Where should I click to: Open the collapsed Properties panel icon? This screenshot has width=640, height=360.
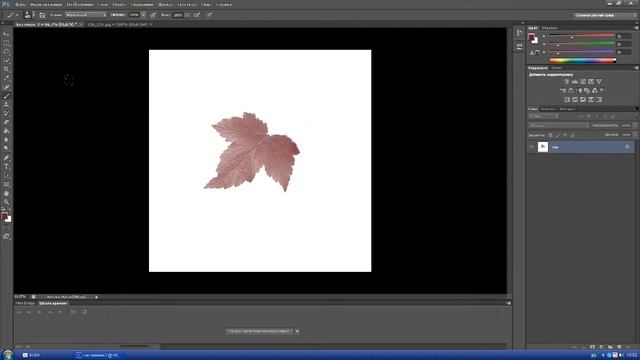(x=519, y=46)
